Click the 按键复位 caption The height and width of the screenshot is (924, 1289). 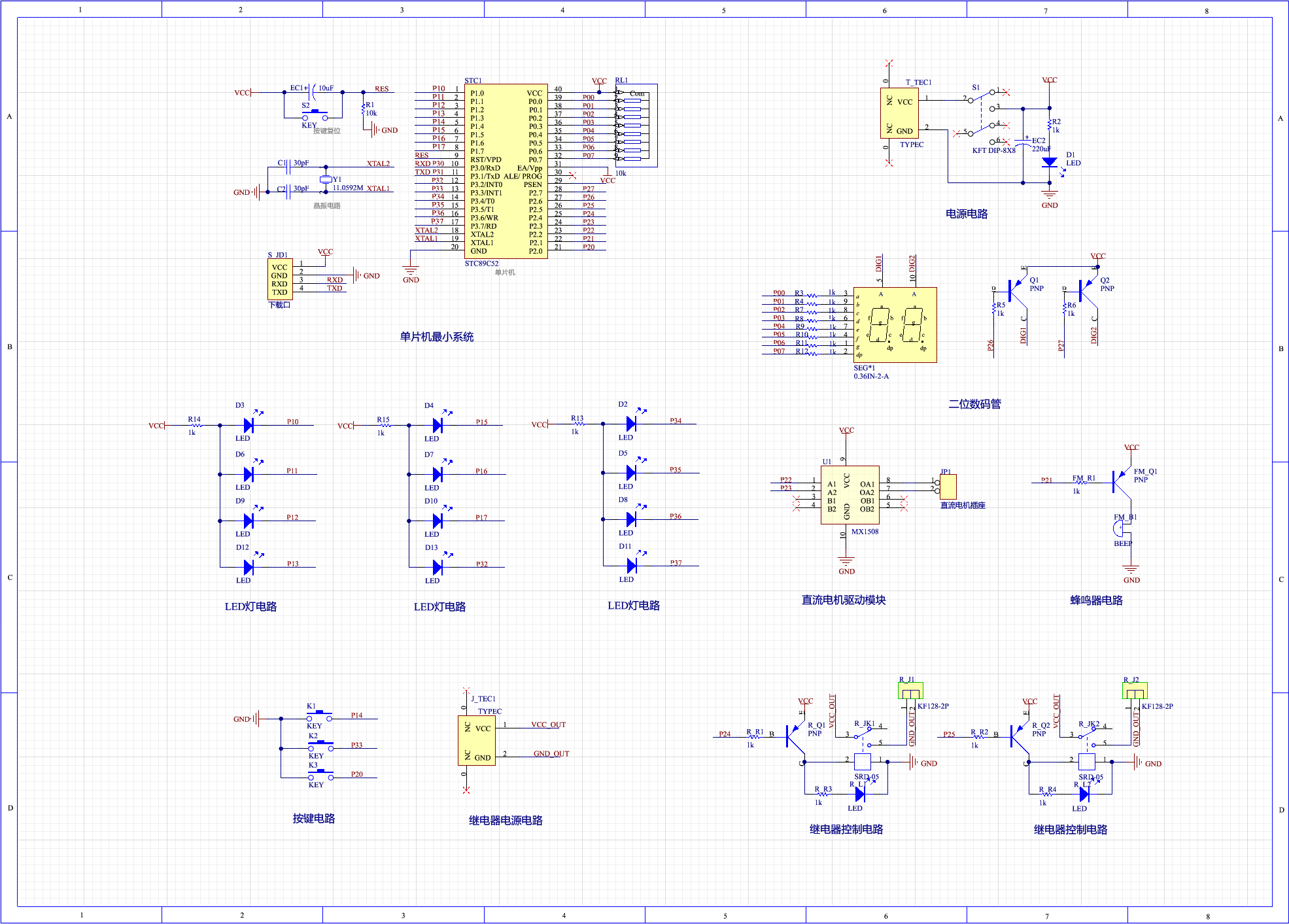pos(327,131)
